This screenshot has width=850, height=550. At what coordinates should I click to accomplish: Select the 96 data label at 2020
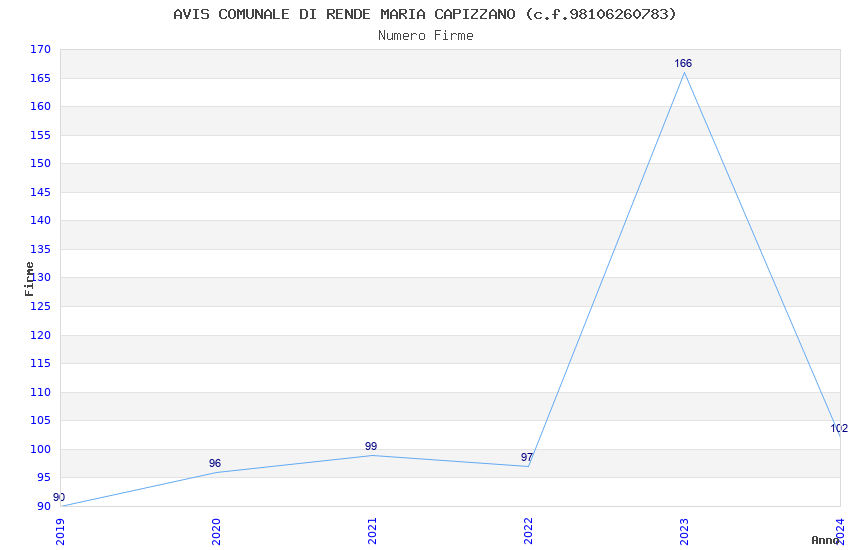[x=215, y=463]
